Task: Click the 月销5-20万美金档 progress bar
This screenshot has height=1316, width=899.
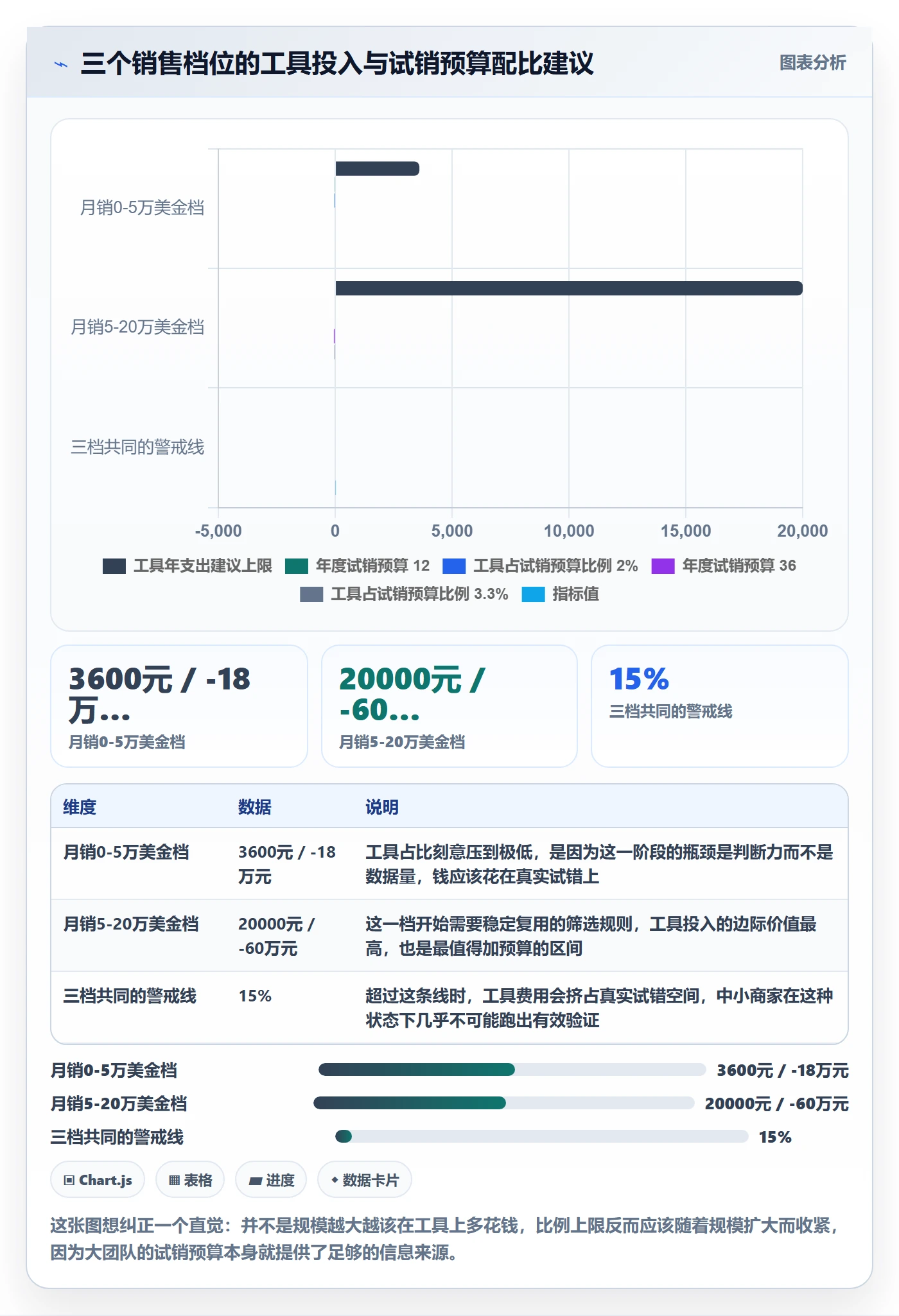Action: pyautogui.click(x=504, y=1103)
